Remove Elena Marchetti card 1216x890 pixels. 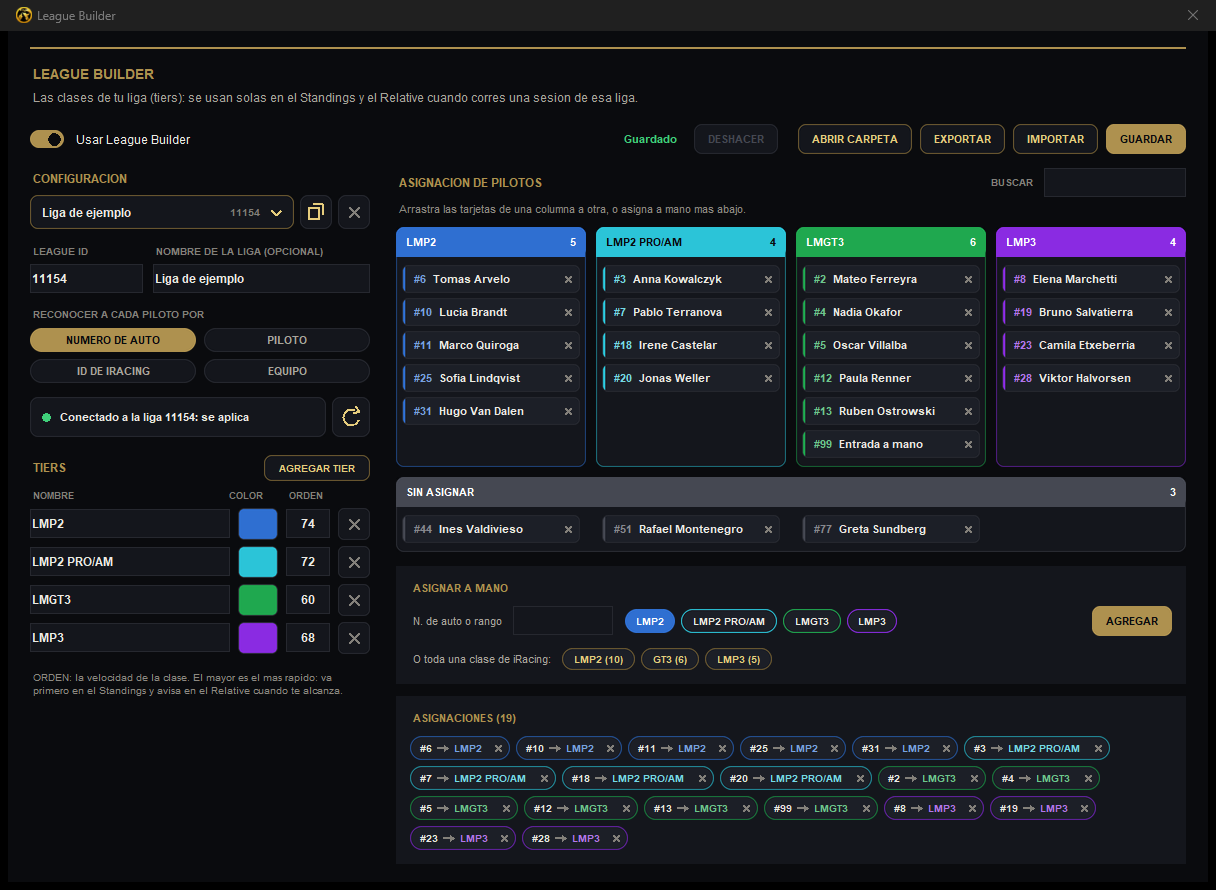(1168, 279)
